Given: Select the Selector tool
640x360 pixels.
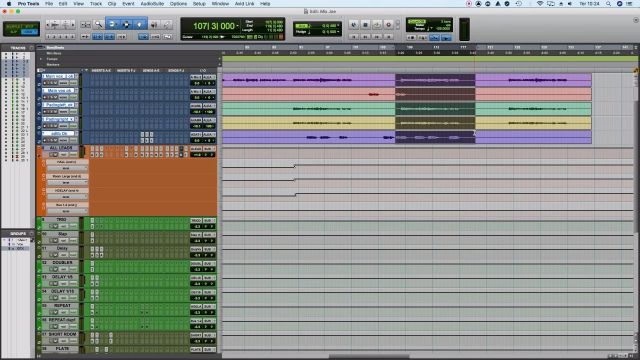Looking at the screenshot, I should click(x=126, y=25).
